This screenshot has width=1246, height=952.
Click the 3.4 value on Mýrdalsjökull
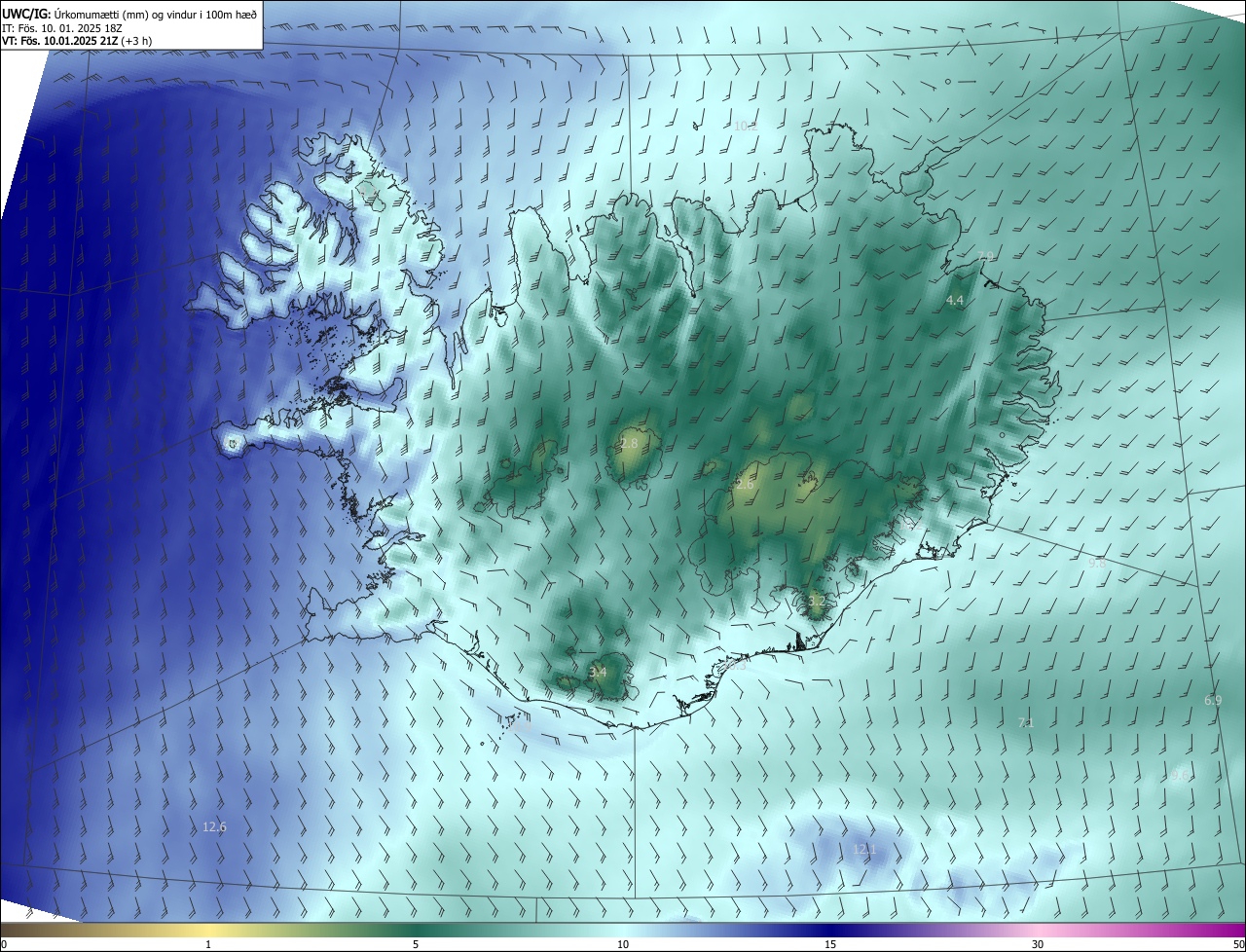[x=598, y=672]
